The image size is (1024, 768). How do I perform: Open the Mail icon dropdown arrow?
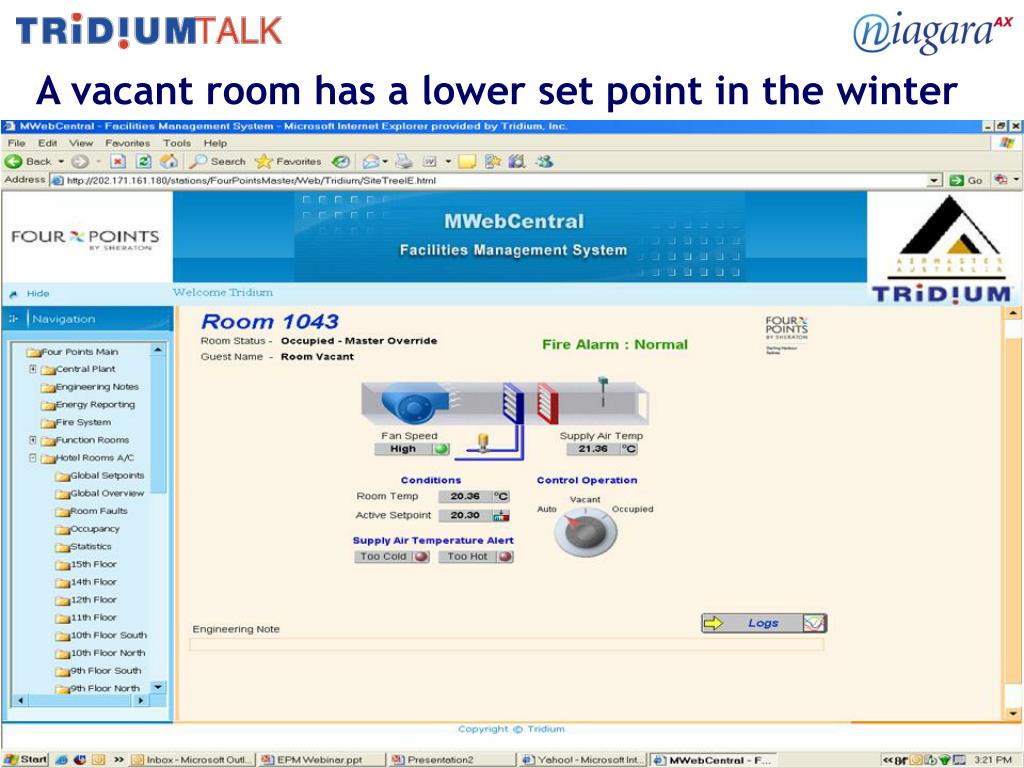coord(385,161)
